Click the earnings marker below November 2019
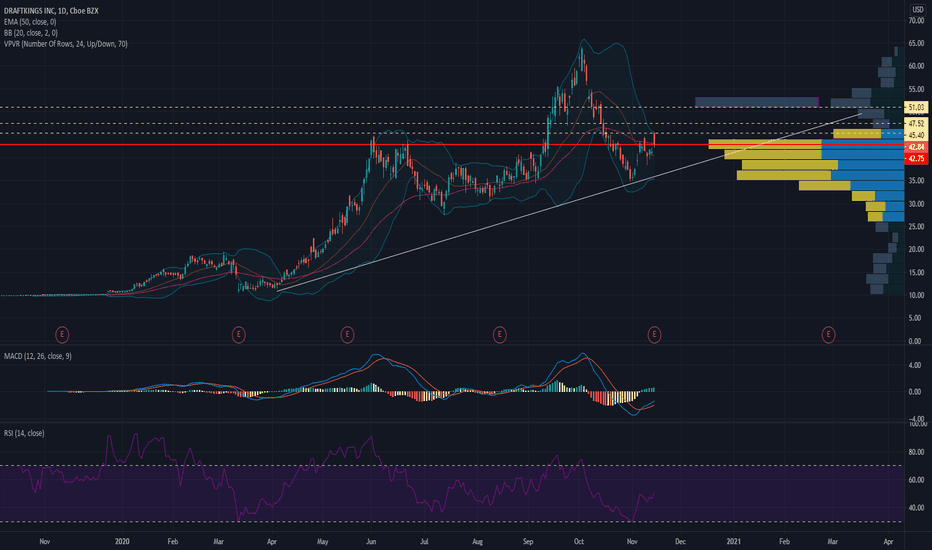 [62, 335]
